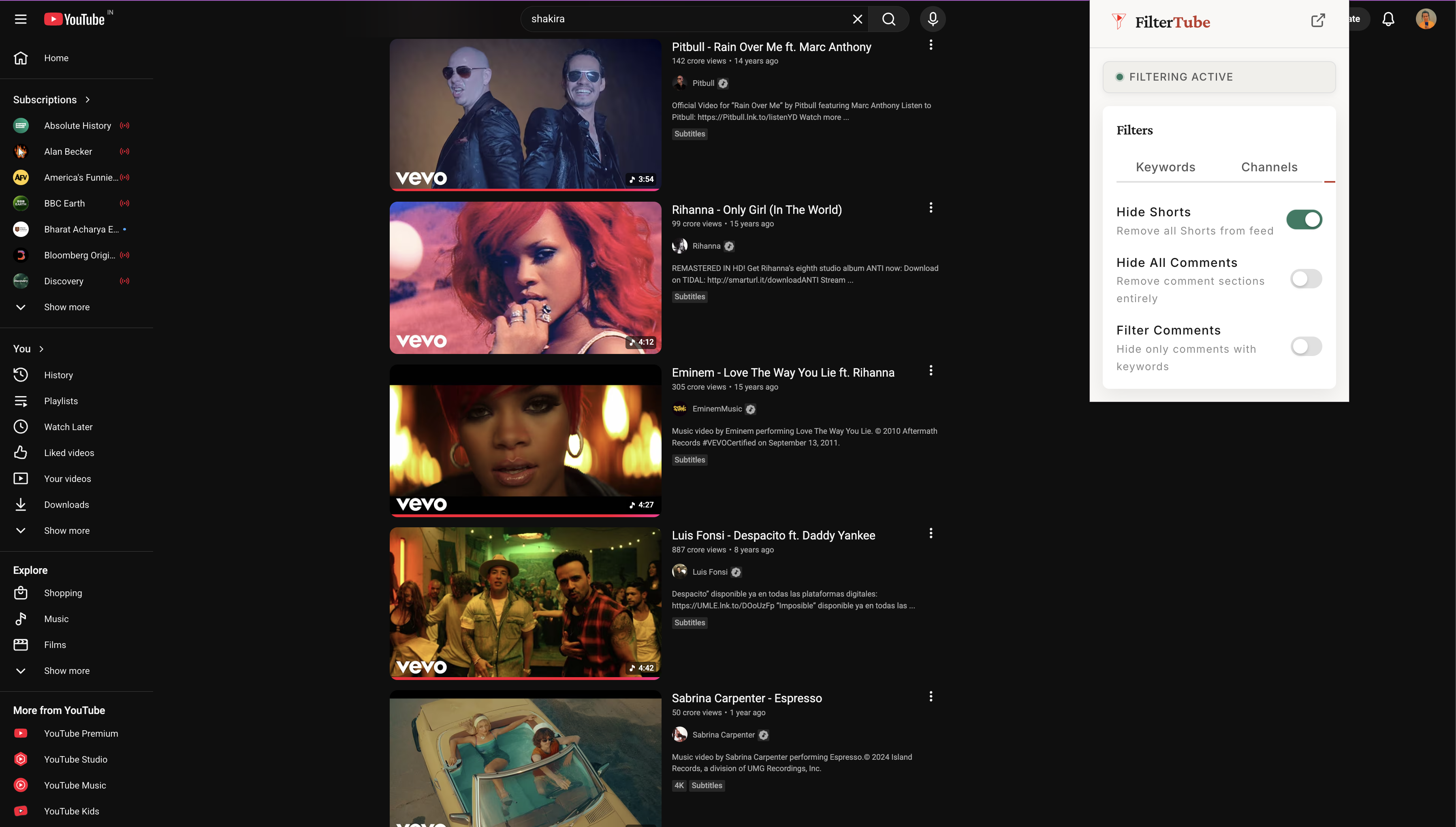Enable the Hide All Comments toggle
Screen dimensions: 1456x827
coord(1306,278)
